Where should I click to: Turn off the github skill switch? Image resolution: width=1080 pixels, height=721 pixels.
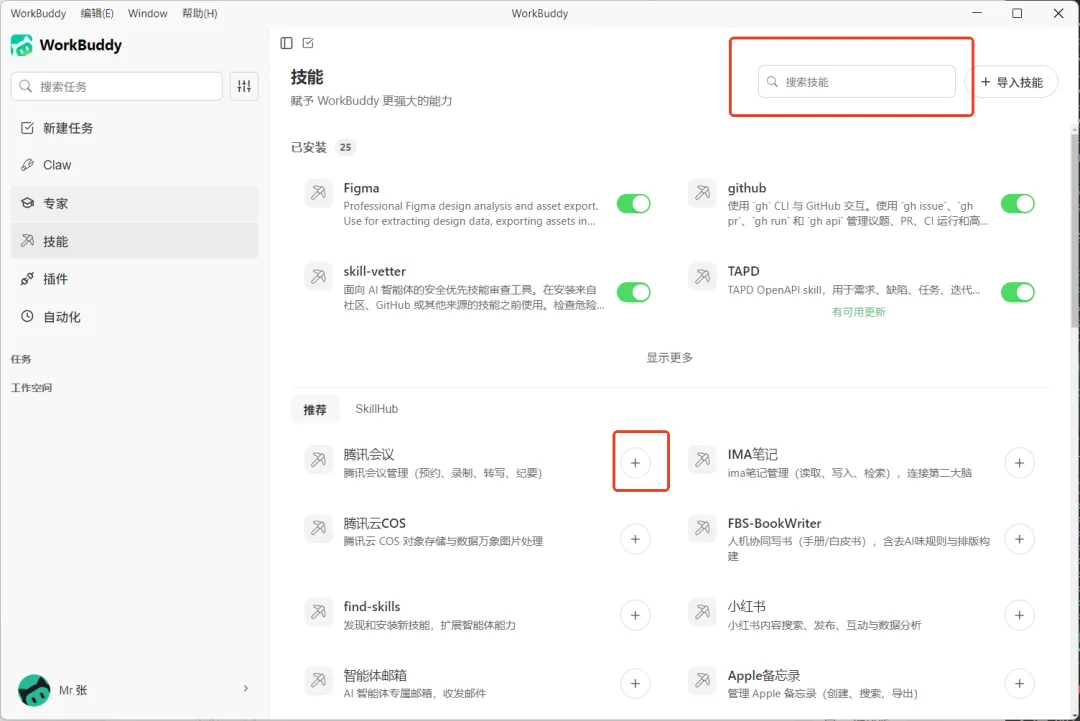(x=1017, y=204)
